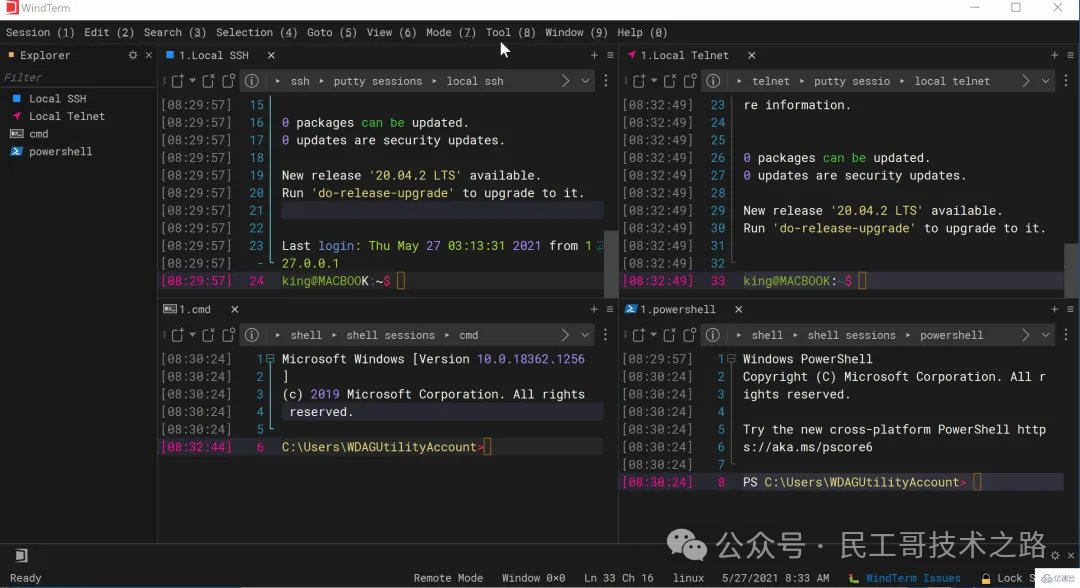Viewport: 1080px width, 588px height.
Task: Click new session icon in Local SSH toolbar
Action: [x=178, y=81]
